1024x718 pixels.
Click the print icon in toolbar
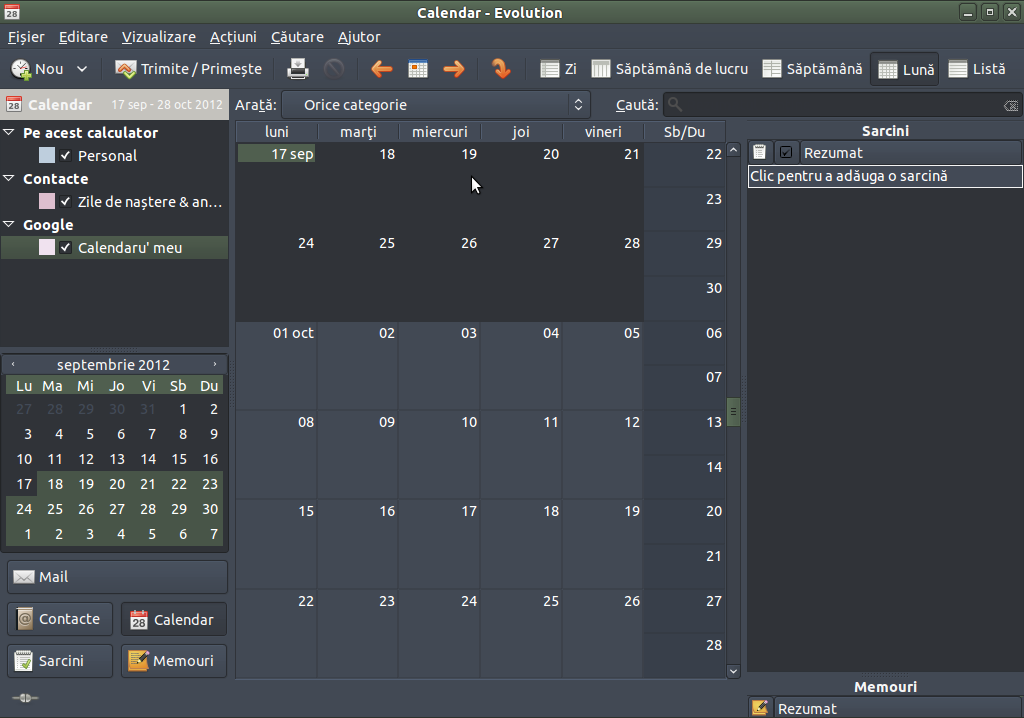click(298, 69)
